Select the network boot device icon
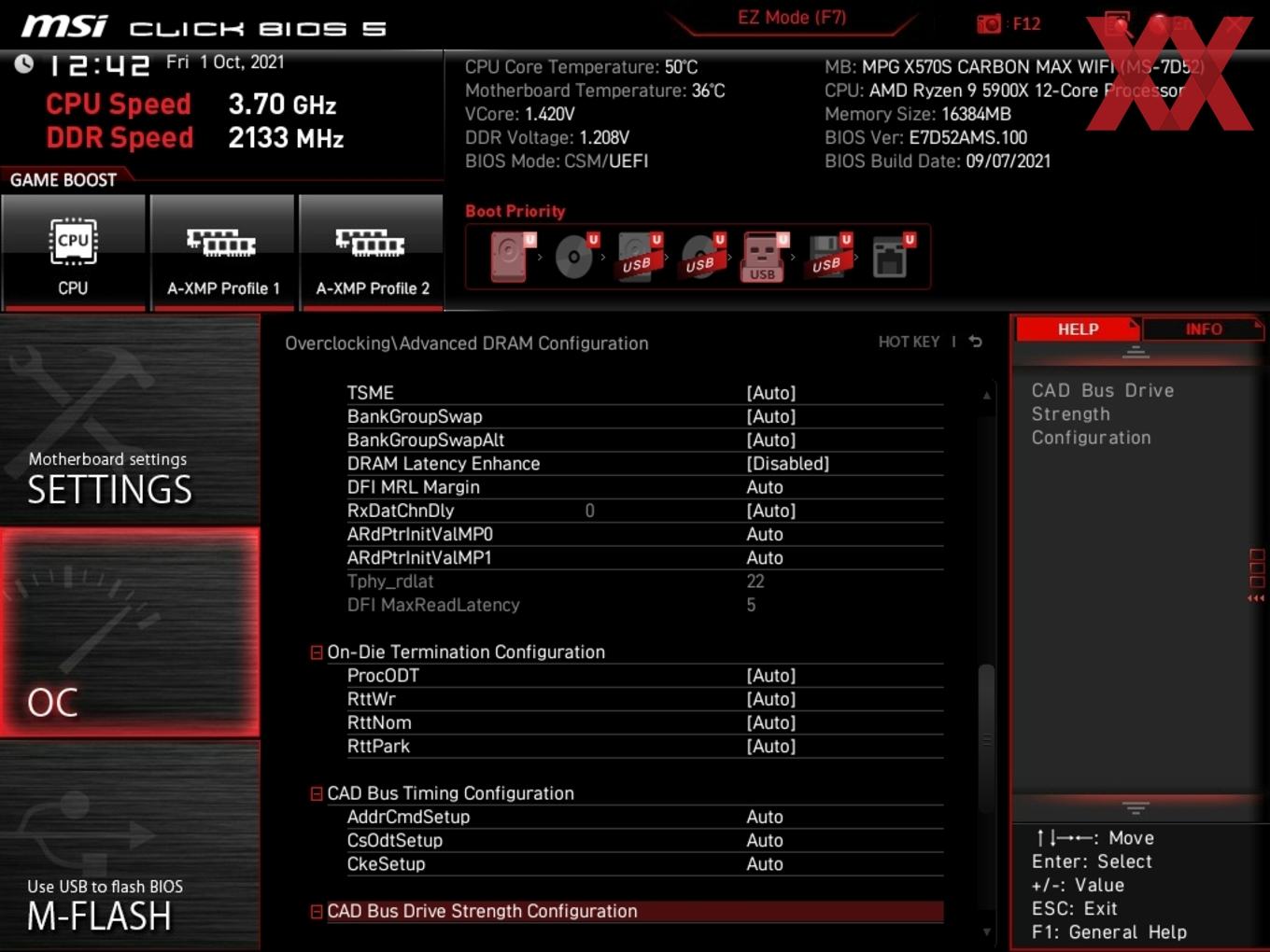 [893, 257]
